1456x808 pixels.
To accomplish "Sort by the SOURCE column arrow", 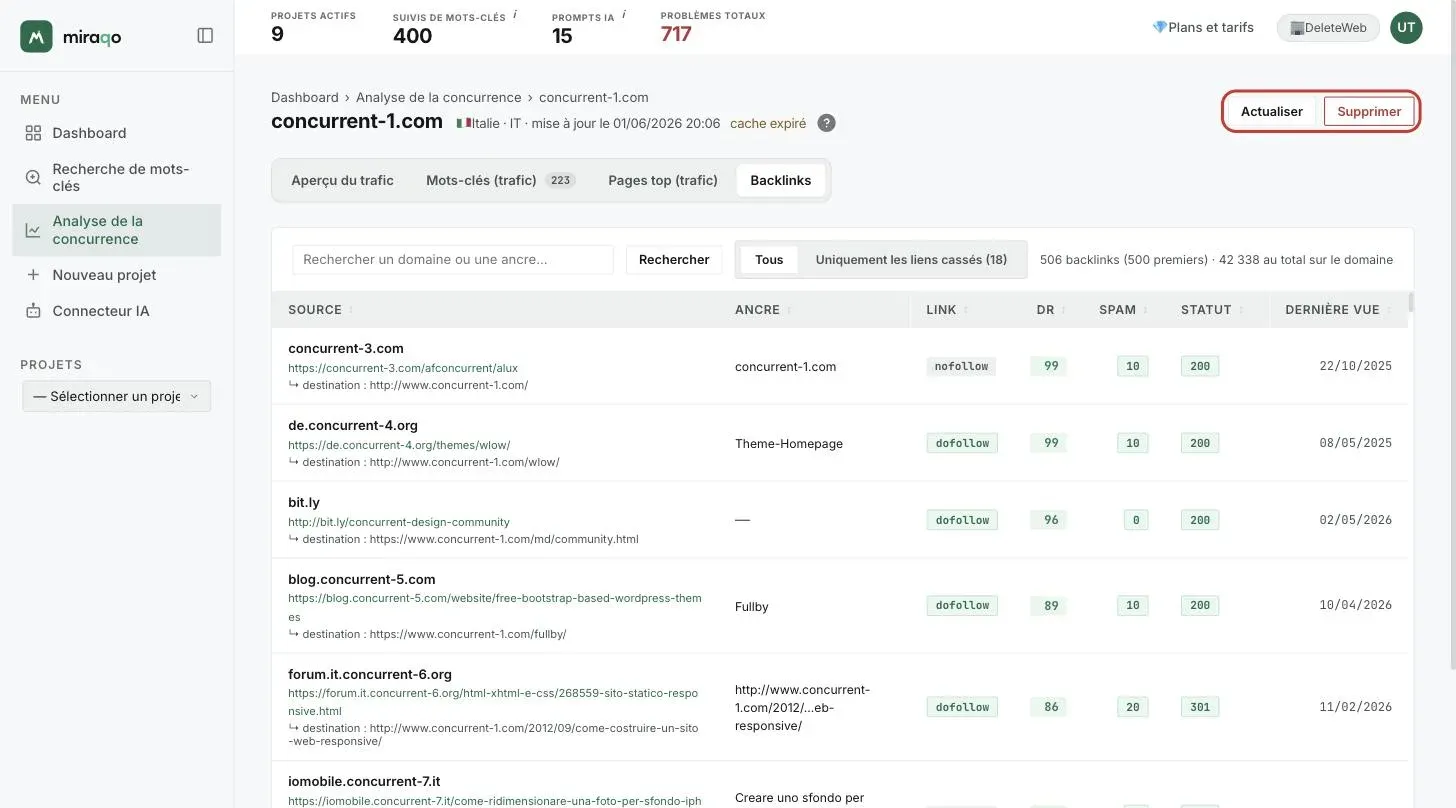I will 351,310.
